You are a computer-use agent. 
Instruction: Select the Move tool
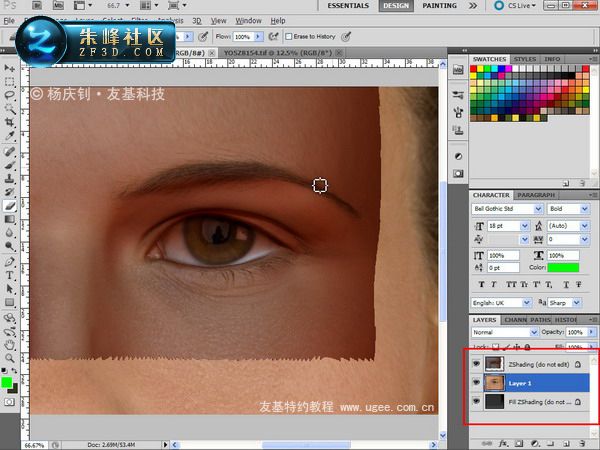(x=9, y=68)
